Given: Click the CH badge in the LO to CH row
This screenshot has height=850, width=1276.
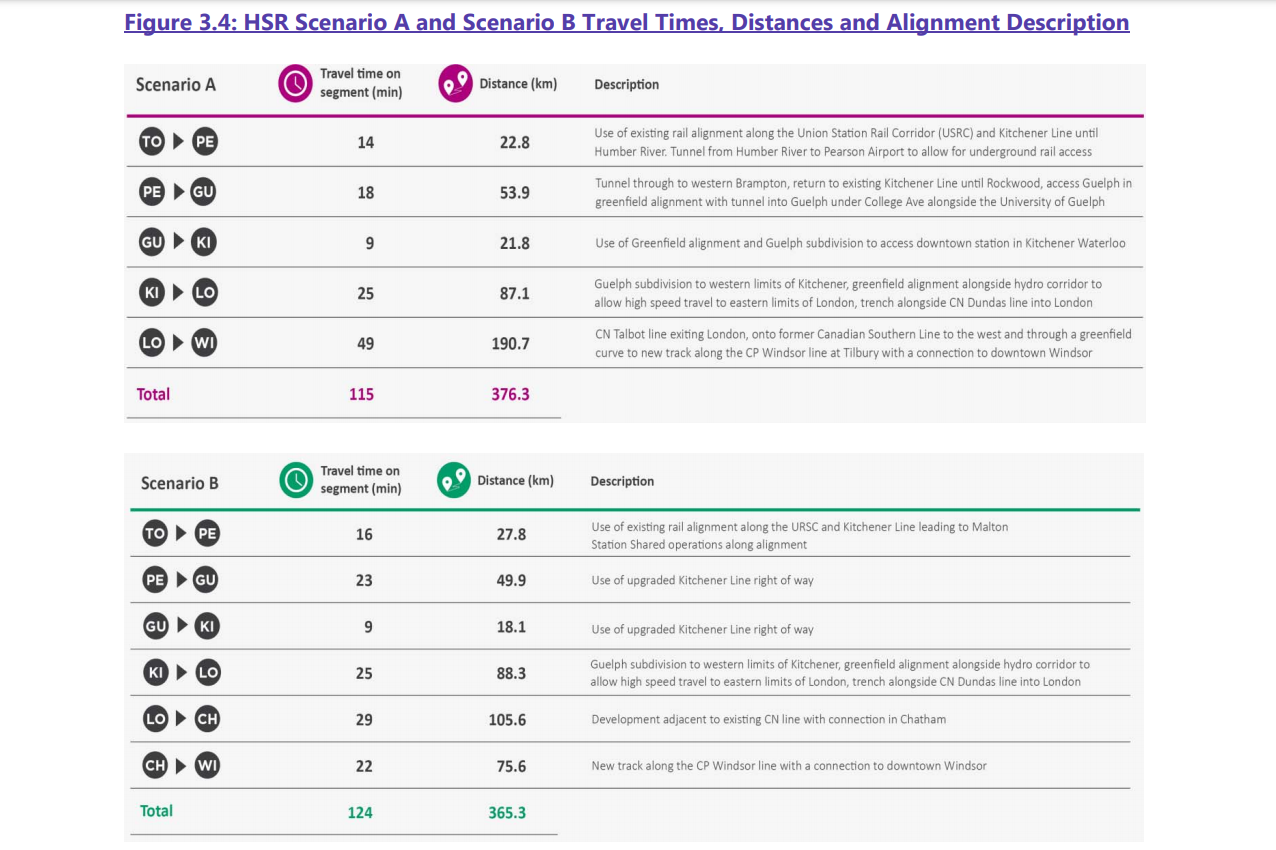Looking at the screenshot, I should 207,719.
